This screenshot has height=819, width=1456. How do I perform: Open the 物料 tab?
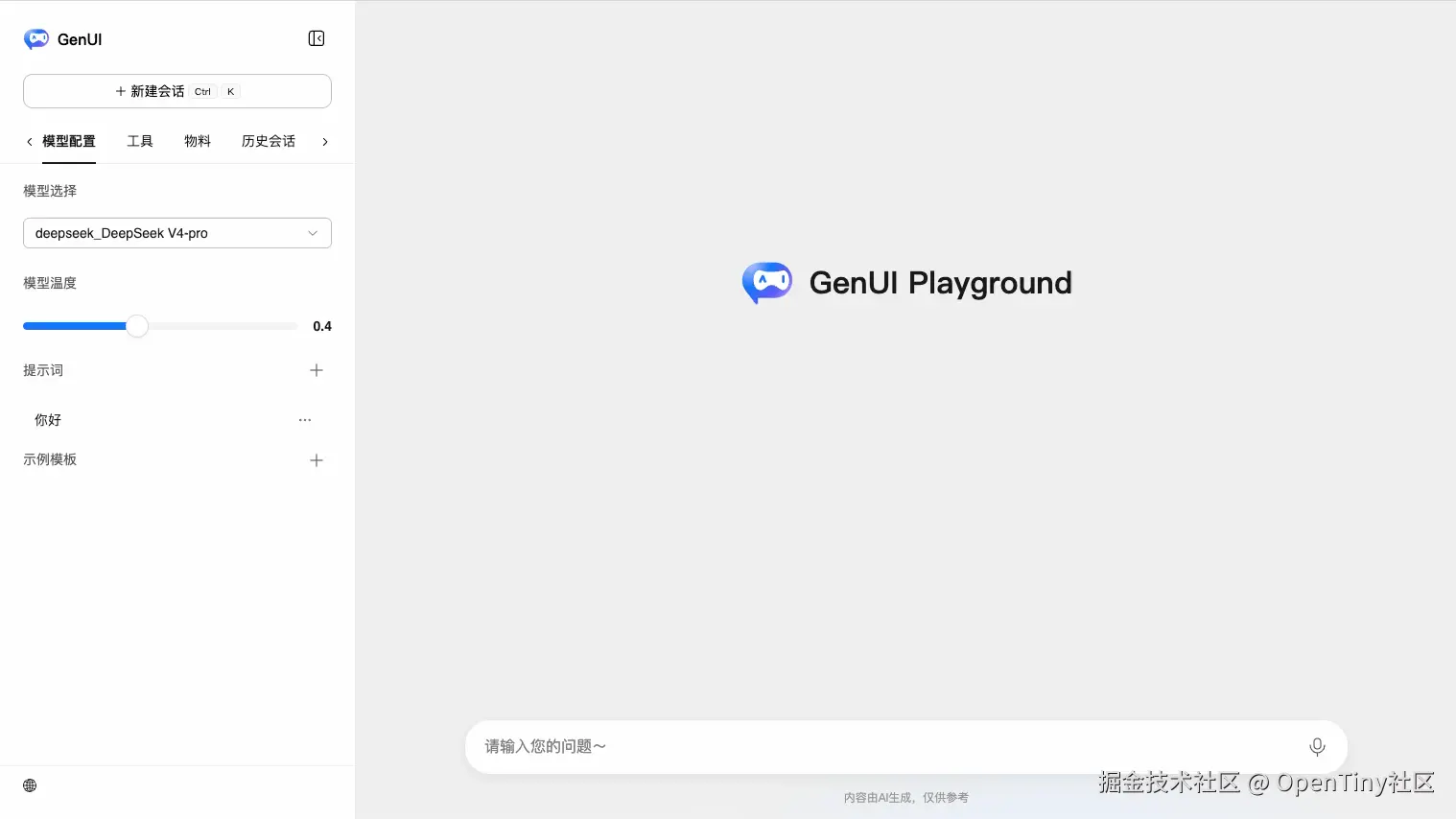[198, 141]
